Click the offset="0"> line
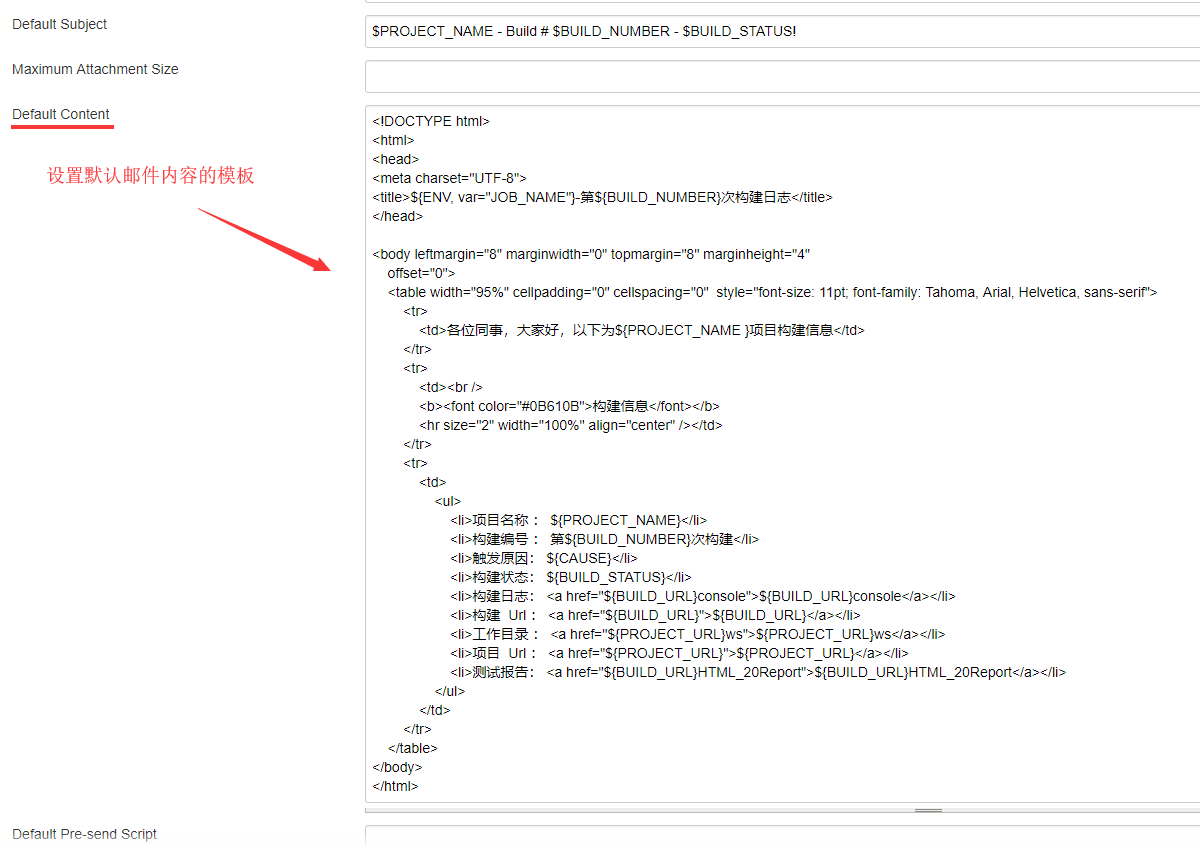1200x858 pixels. click(421, 273)
